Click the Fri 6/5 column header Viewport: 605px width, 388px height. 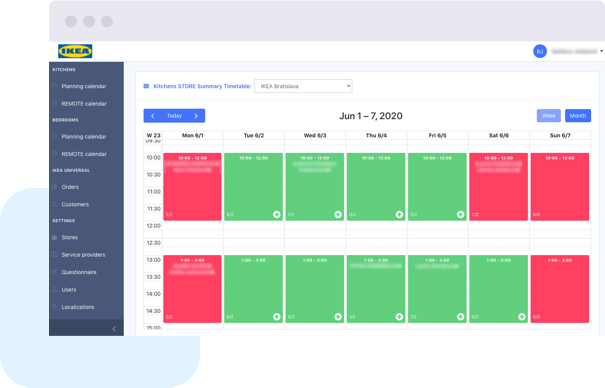point(438,135)
